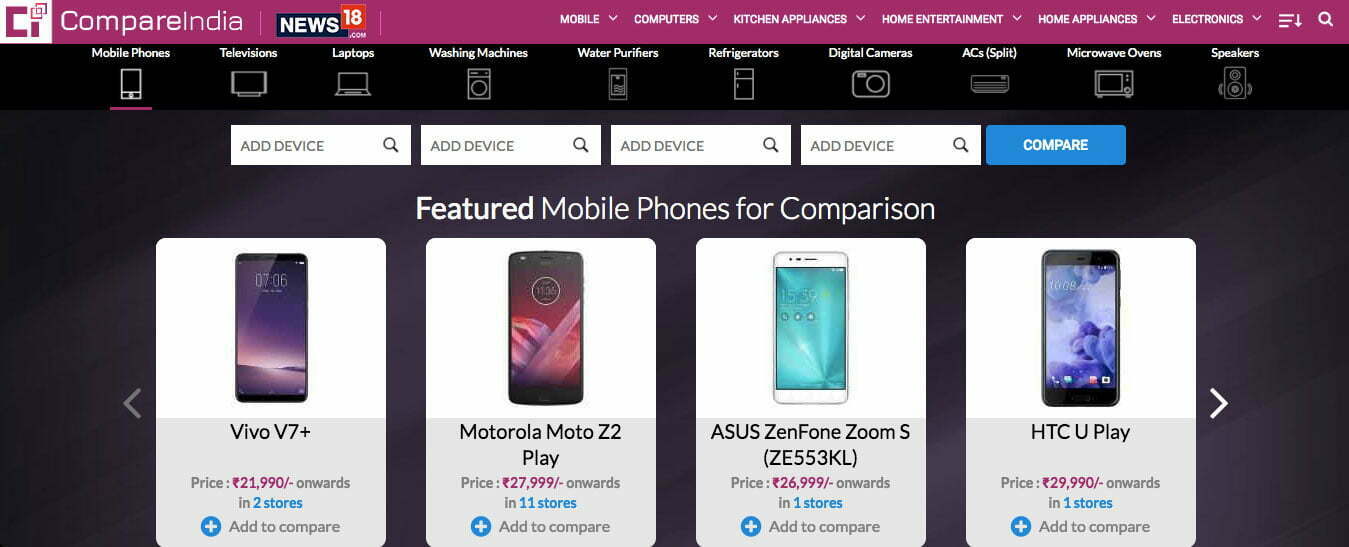Select the Speakers category icon

point(1235,83)
